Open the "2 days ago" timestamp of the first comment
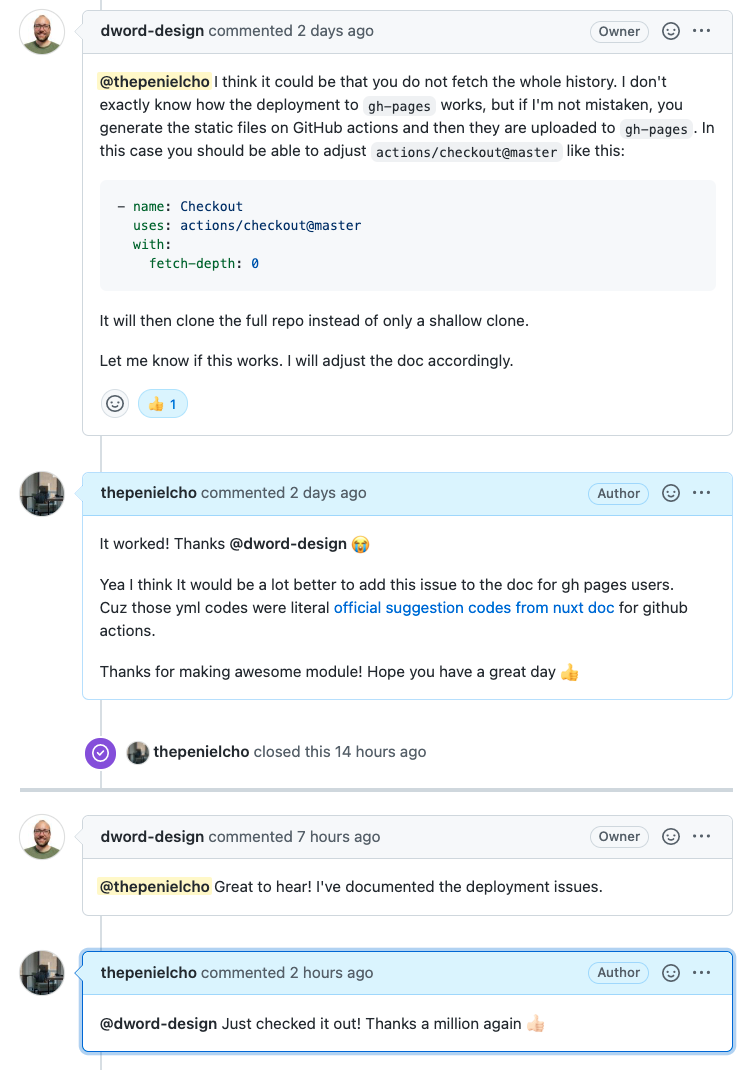Viewport: 750px width, 1070px height. click(x=335, y=31)
